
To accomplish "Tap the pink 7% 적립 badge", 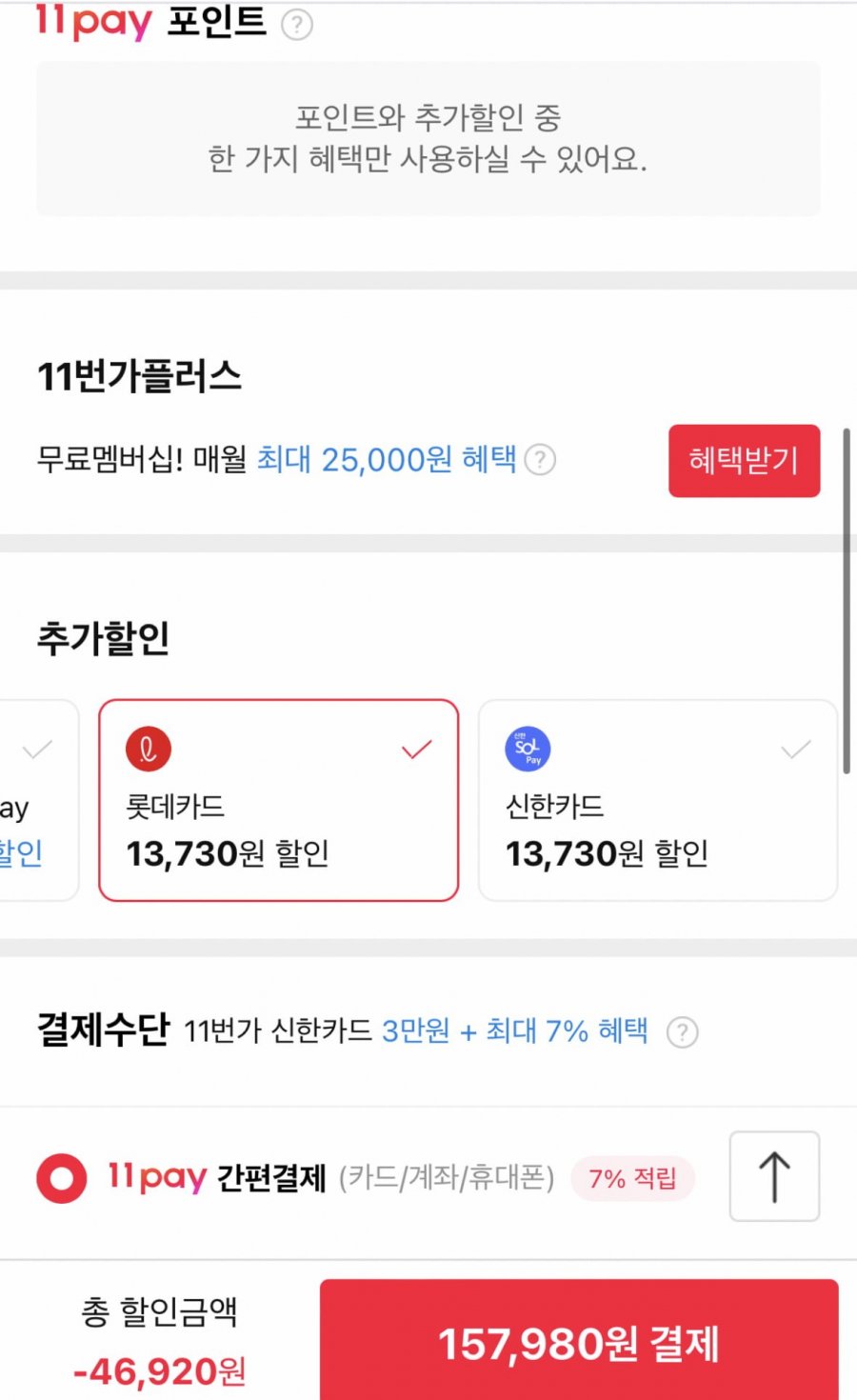I will point(632,1178).
